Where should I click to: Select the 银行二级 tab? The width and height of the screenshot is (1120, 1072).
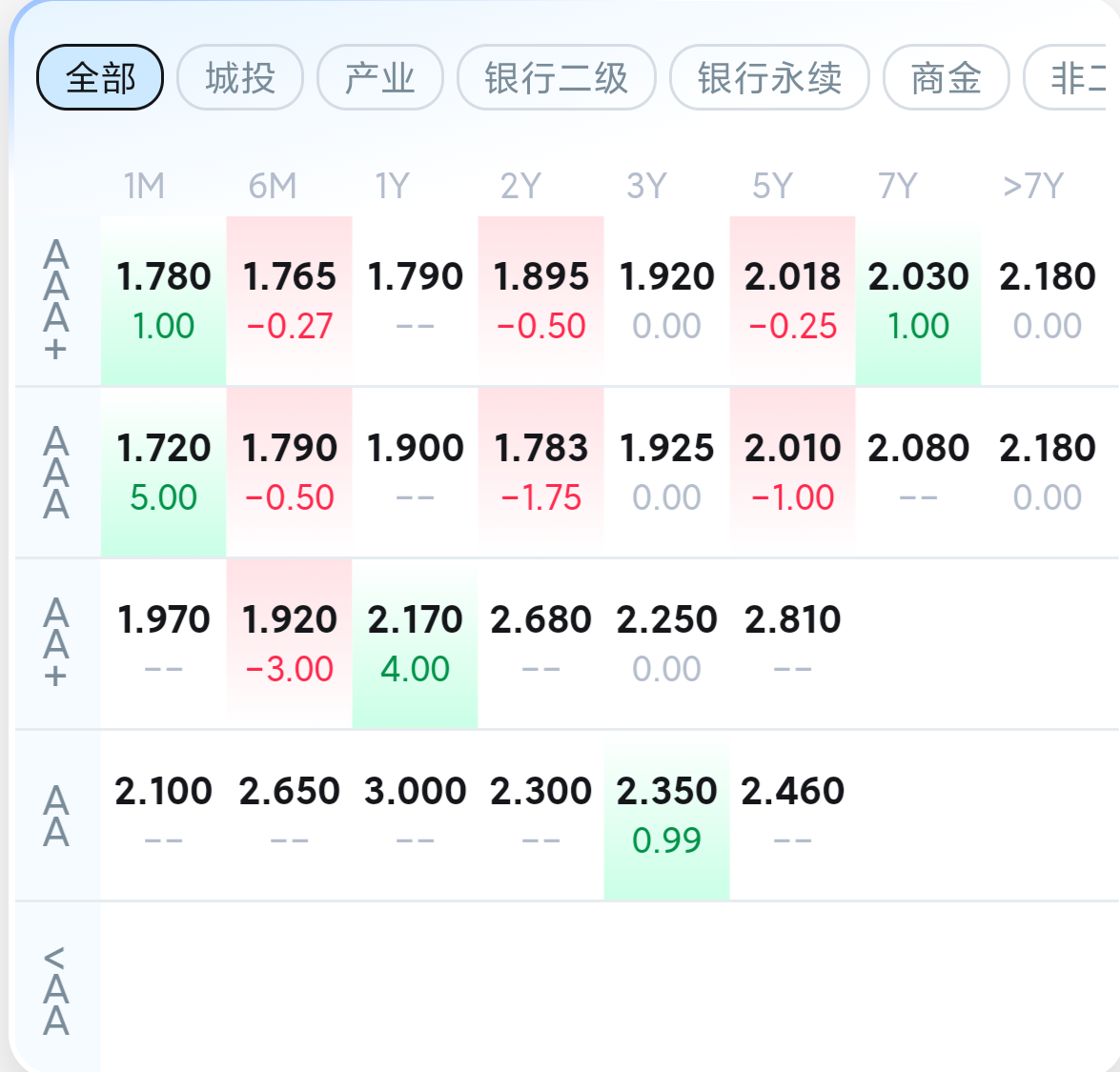(556, 77)
